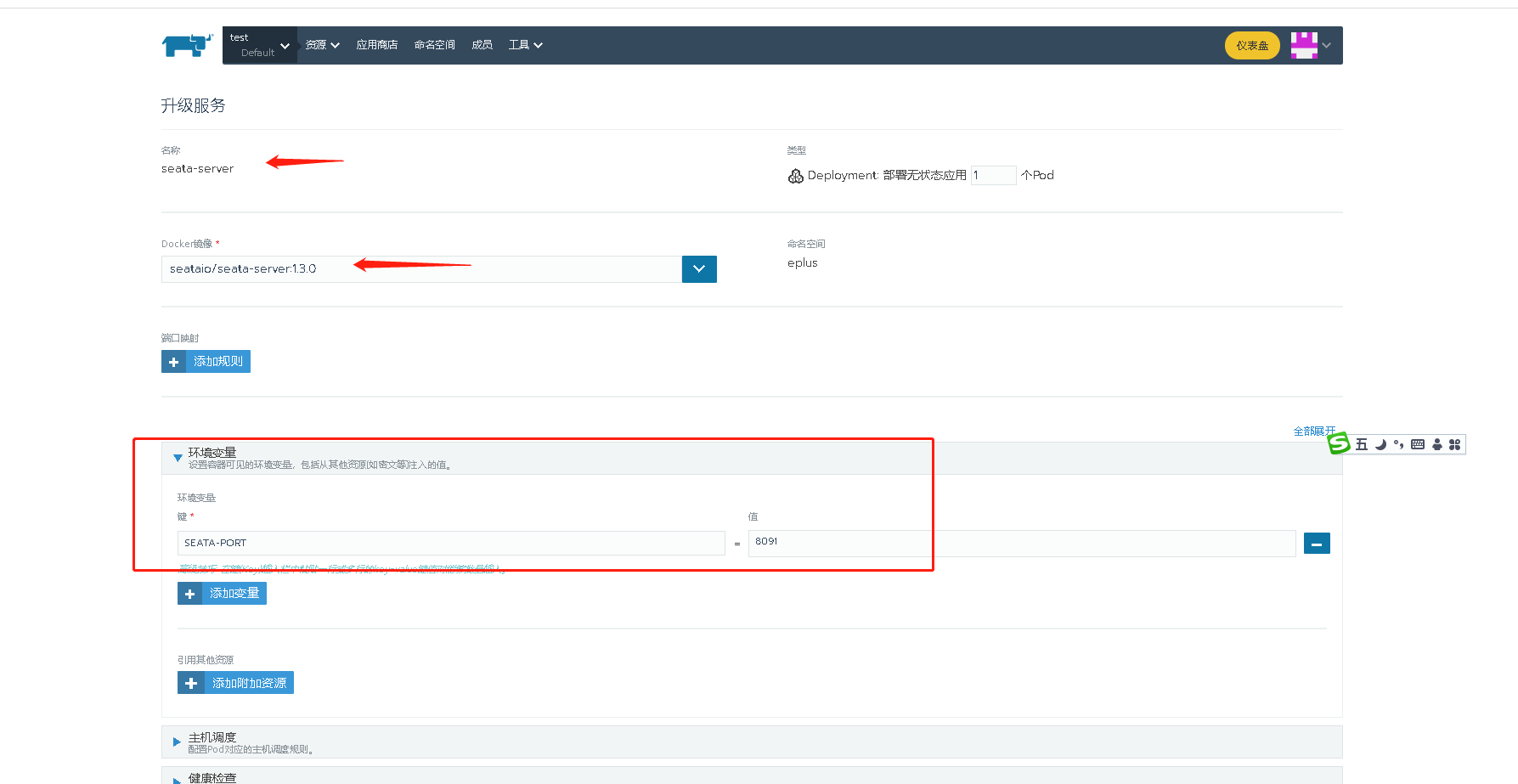Open the IME toolbox four-leaf icon
The width and height of the screenshot is (1518, 784).
[x=1454, y=444]
